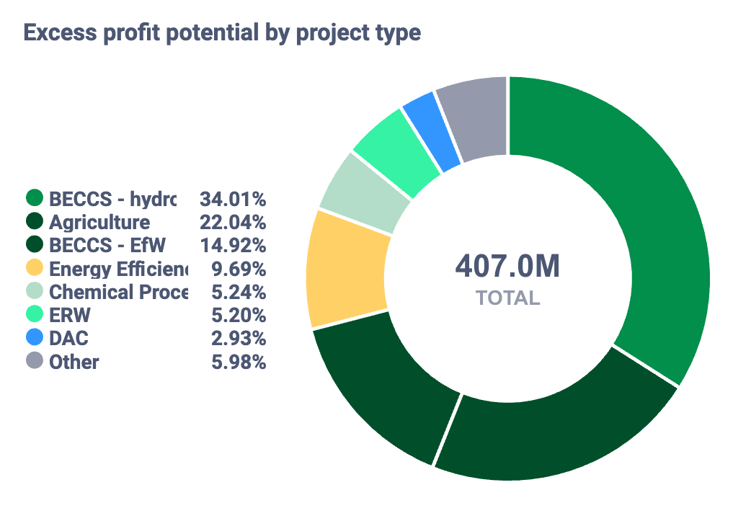Click the Excess profit potential chart title

pyautogui.click(x=222, y=33)
